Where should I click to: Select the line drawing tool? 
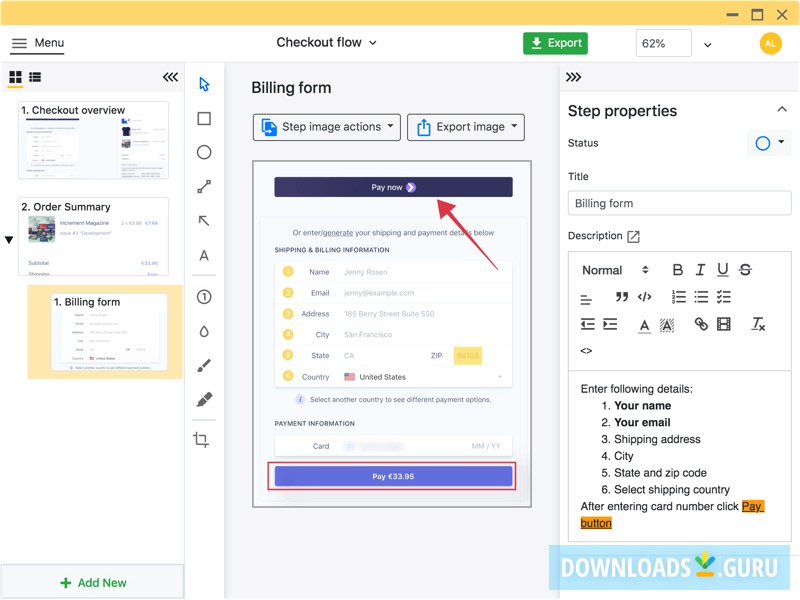coord(204,187)
